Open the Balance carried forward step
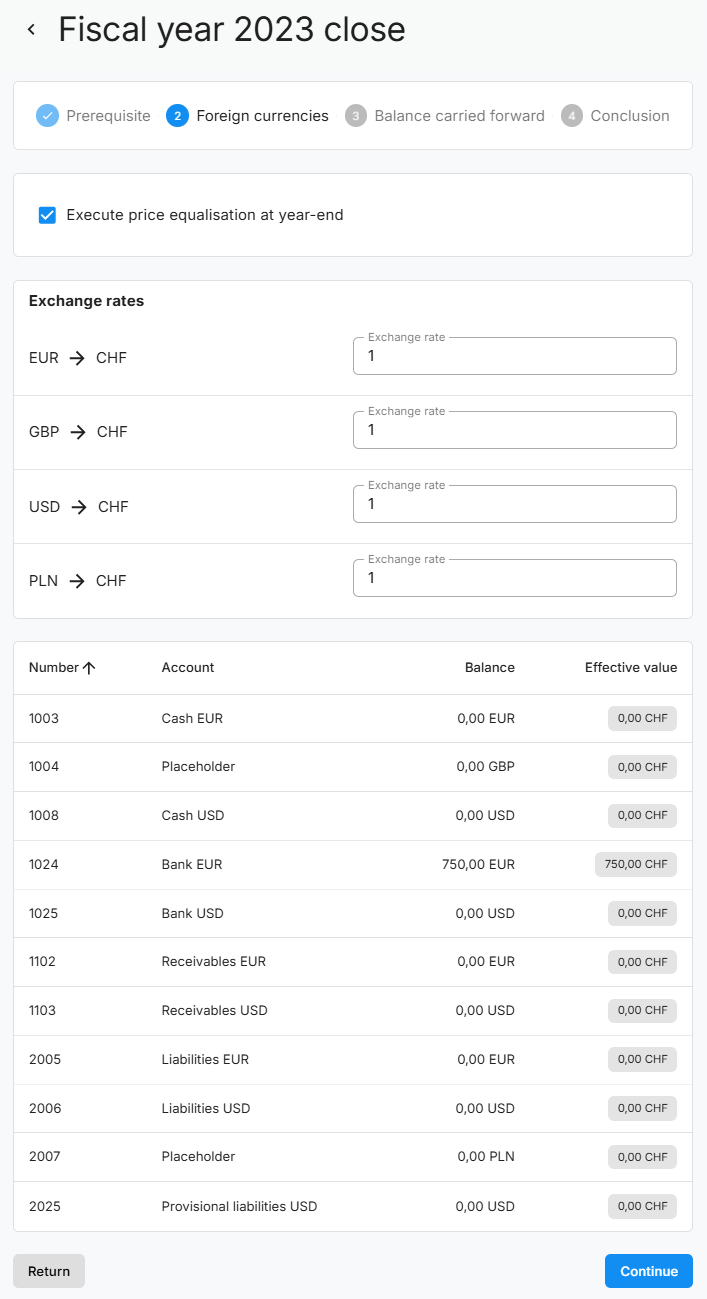The width and height of the screenshot is (707, 1299). pyautogui.click(x=459, y=116)
